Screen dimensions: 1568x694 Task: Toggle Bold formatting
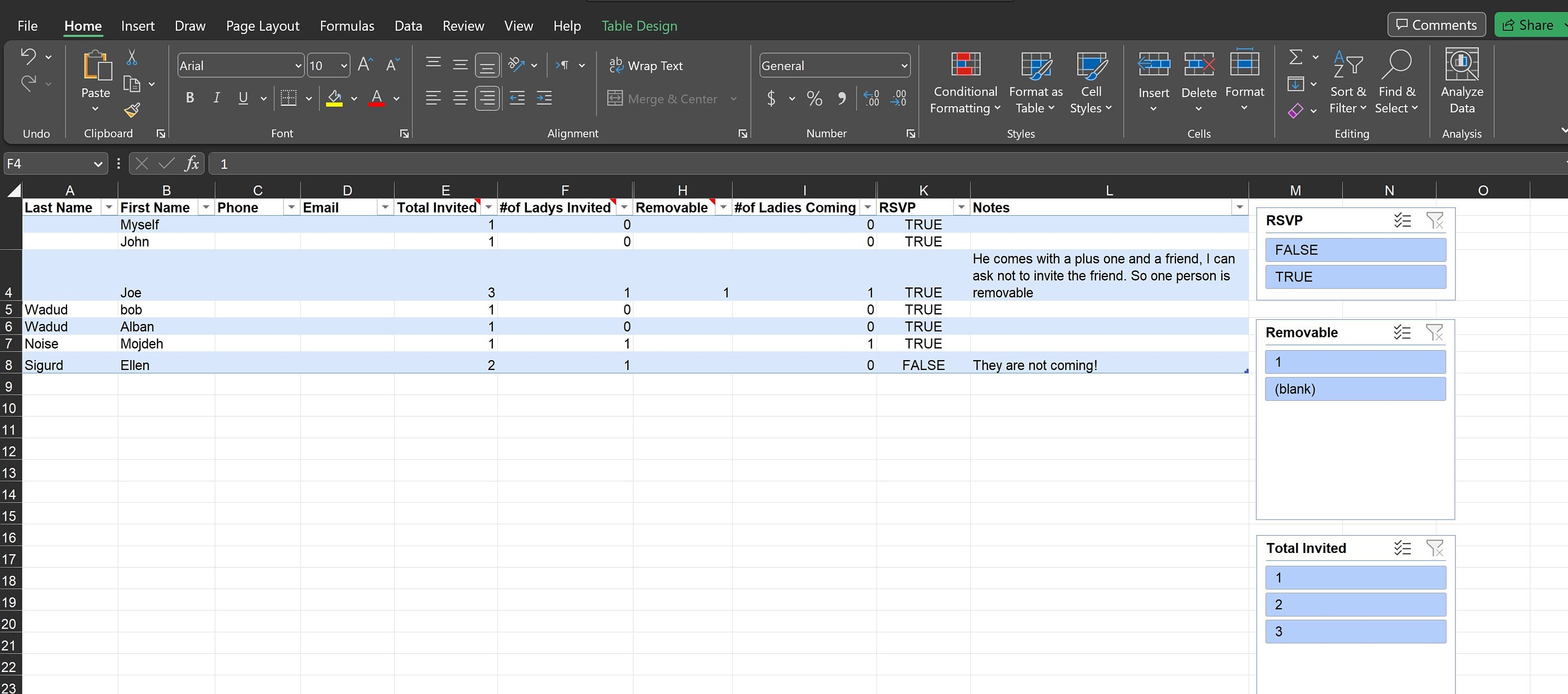tap(190, 98)
